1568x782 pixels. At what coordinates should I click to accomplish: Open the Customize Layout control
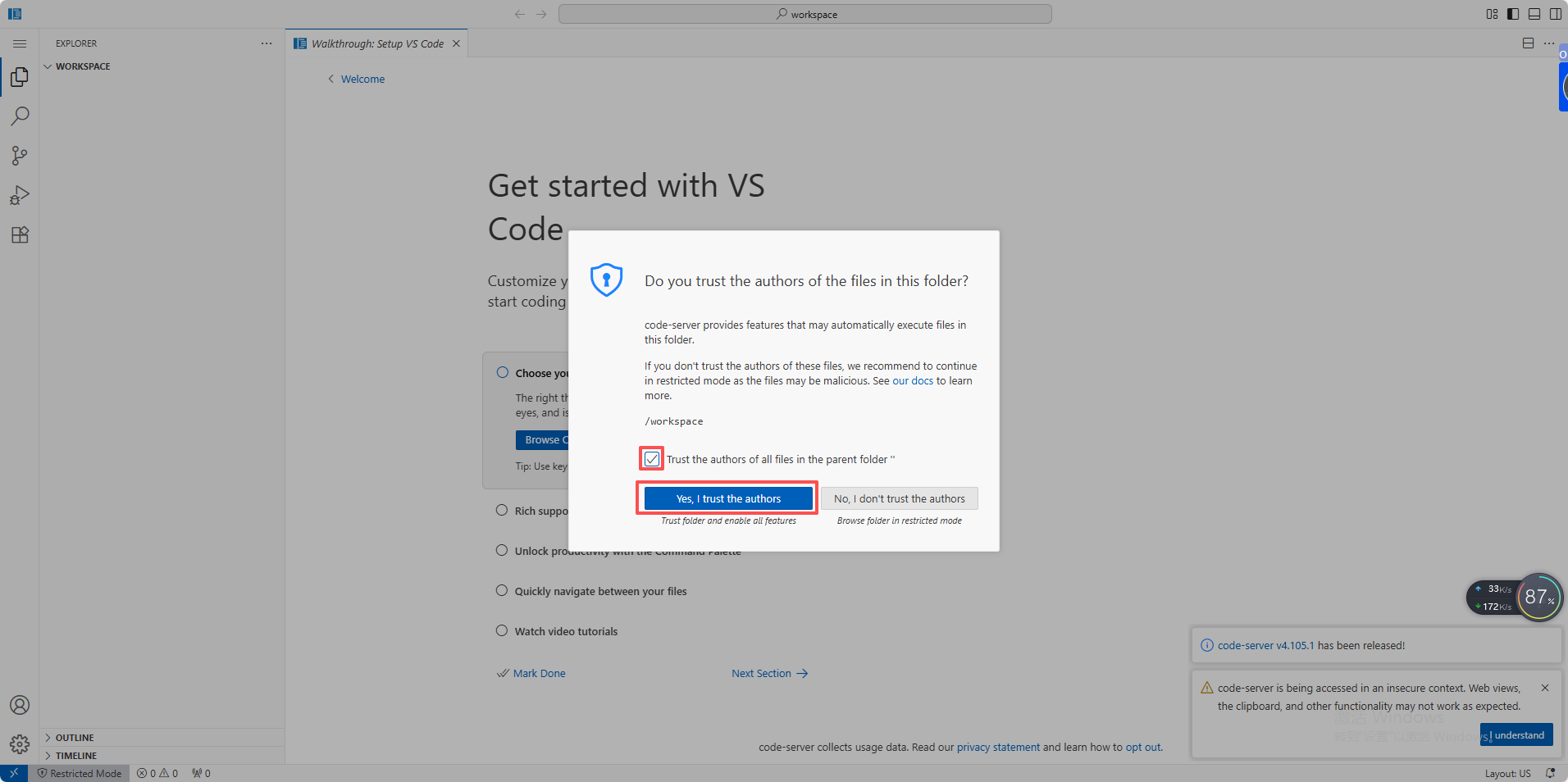point(1492,14)
